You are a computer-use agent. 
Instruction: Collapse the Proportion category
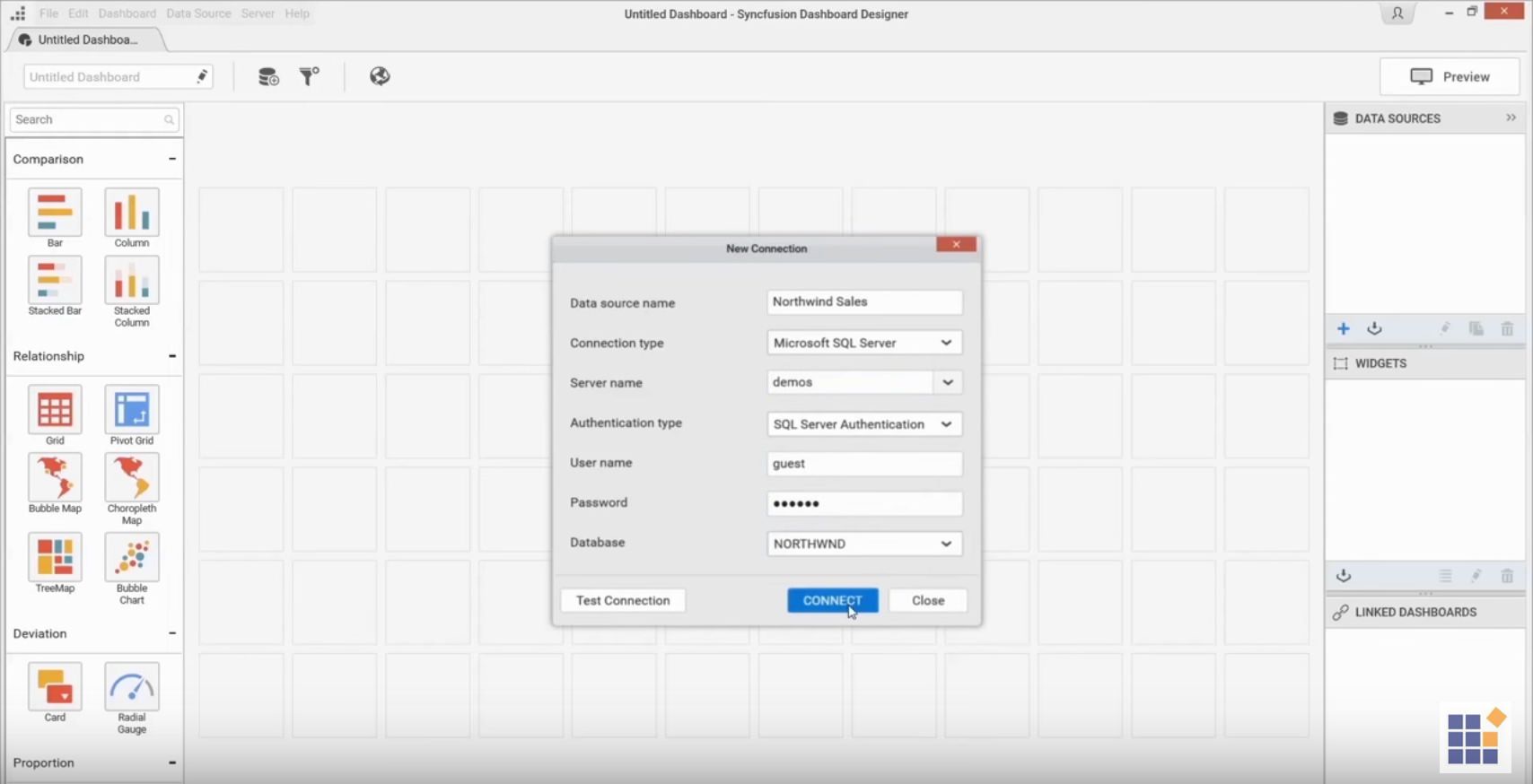172,762
